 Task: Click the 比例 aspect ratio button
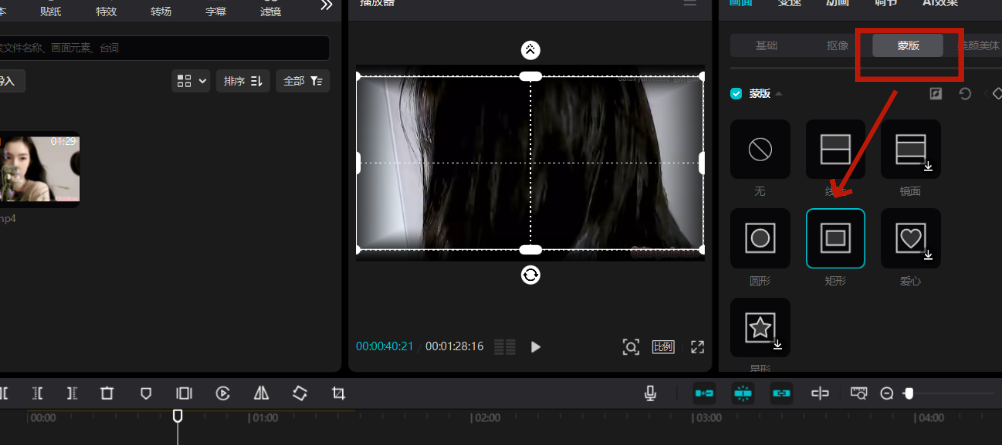click(663, 347)
